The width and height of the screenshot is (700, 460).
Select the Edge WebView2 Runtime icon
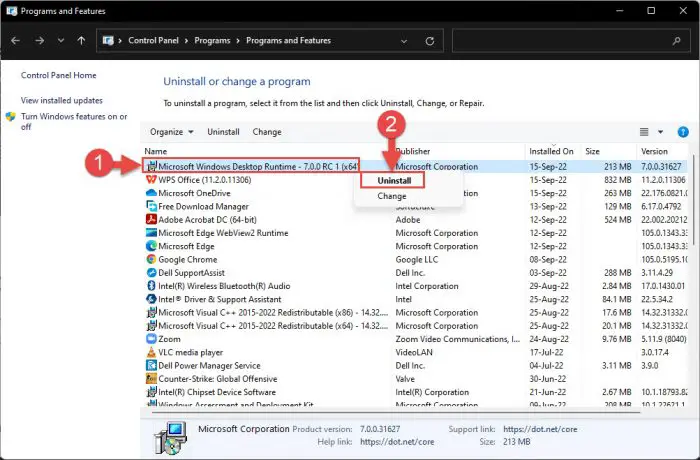pos(151,233)
